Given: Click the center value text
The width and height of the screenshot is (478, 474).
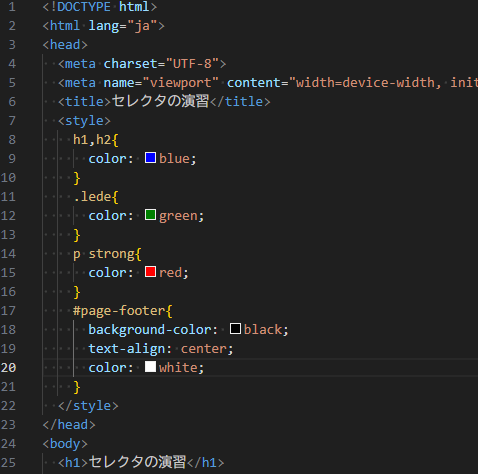Looking at the screenshot, I should tap(204, 349).
